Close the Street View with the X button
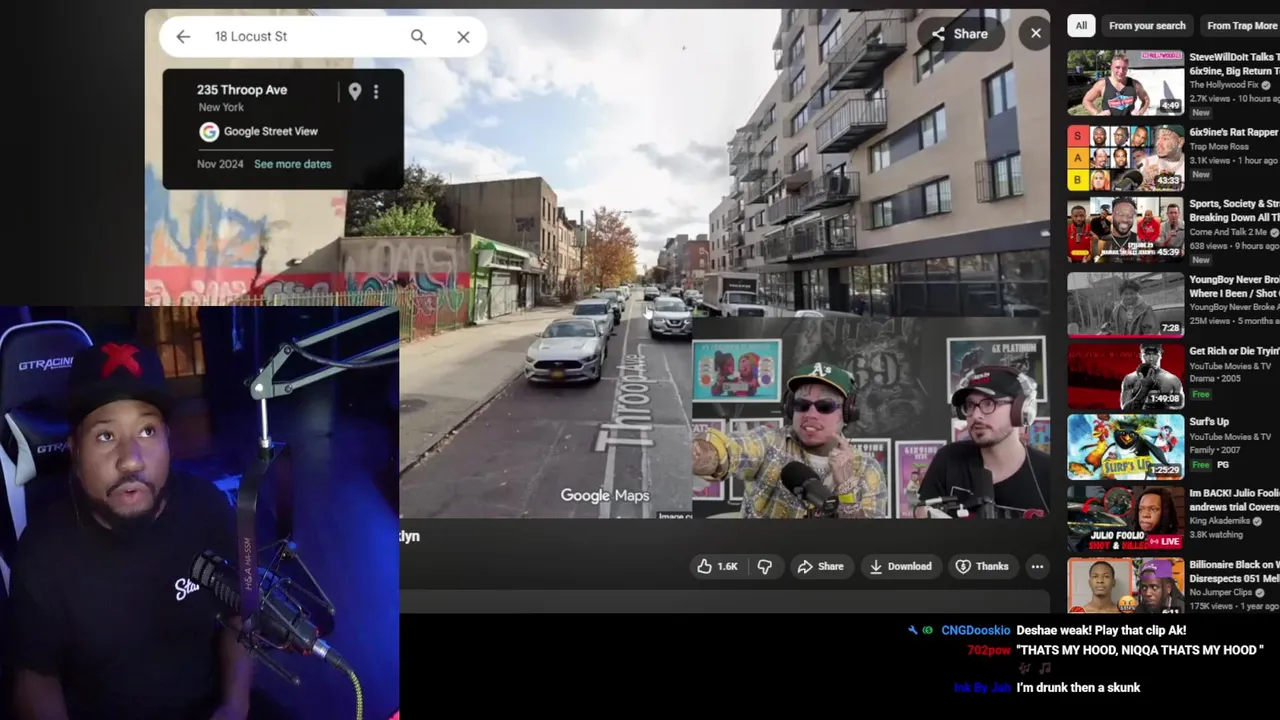The width and height of the screenshot is (1280, 720). (x=1036, y=33)
